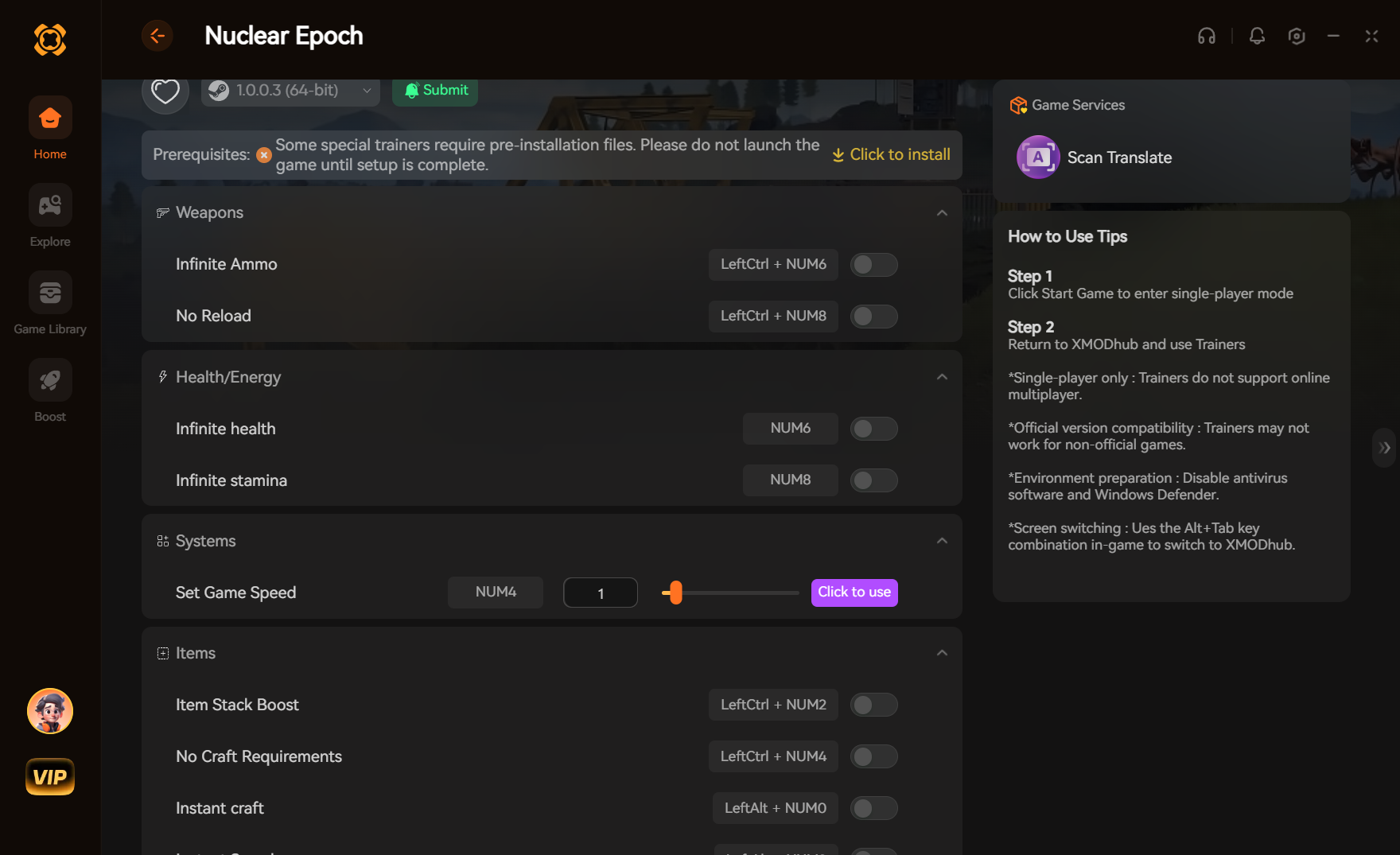Collapse the Health/Energy section
The width and height of the screenshot is (1400, 855).
click(942, 377)
